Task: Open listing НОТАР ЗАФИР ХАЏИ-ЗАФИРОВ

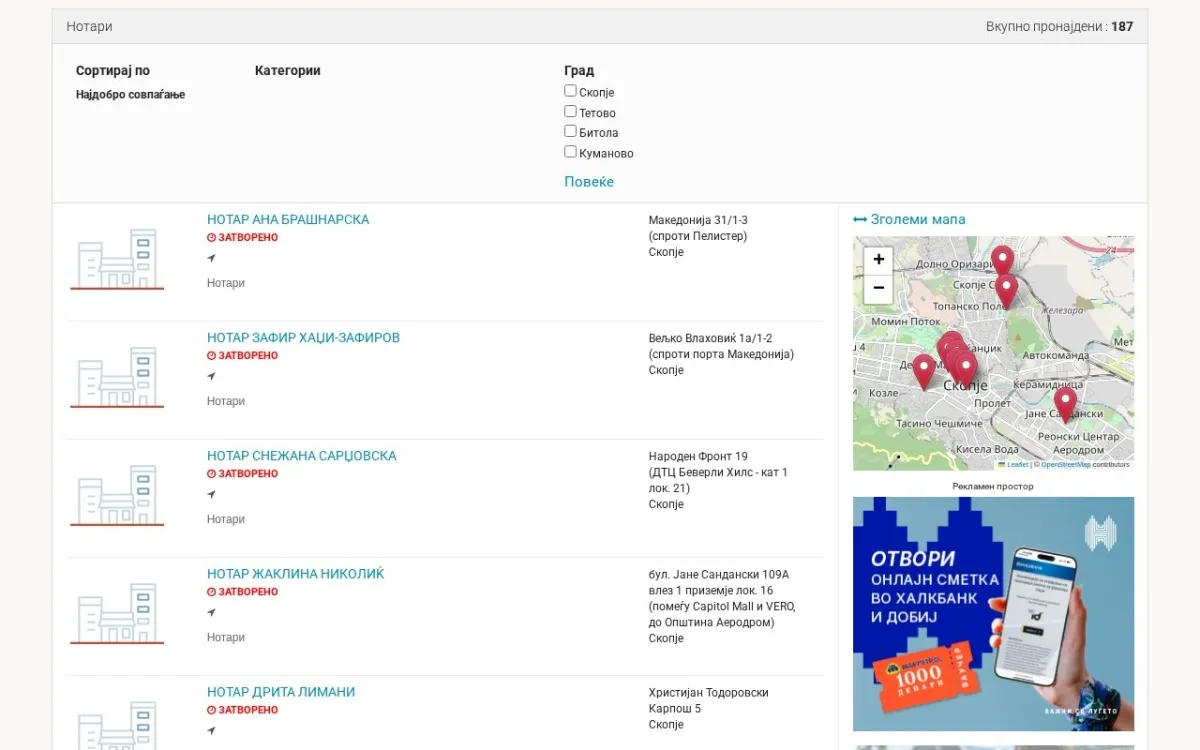Action: (303, 338)
